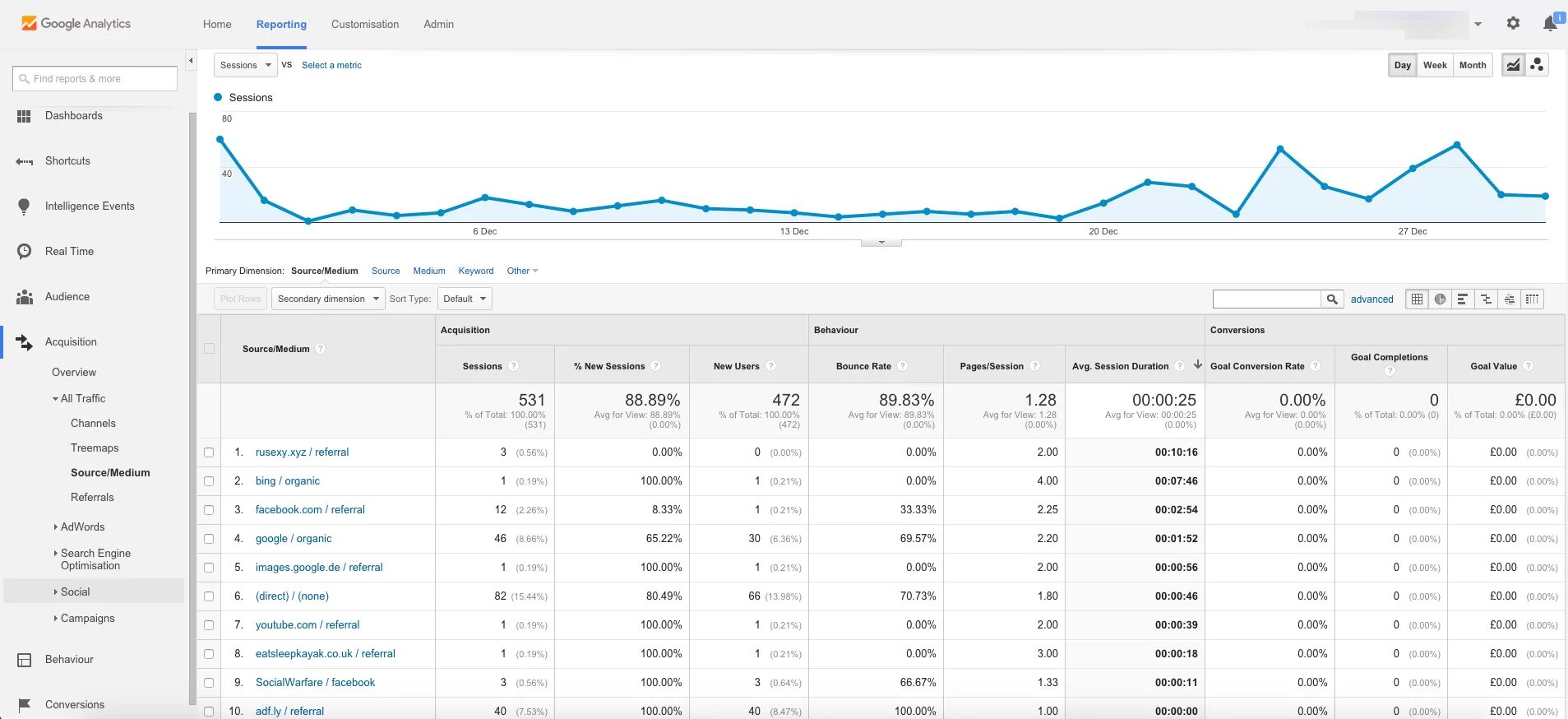Tick checkbox for (direct) / (none) row
The image size is (1568, 719).
point(209,596)
